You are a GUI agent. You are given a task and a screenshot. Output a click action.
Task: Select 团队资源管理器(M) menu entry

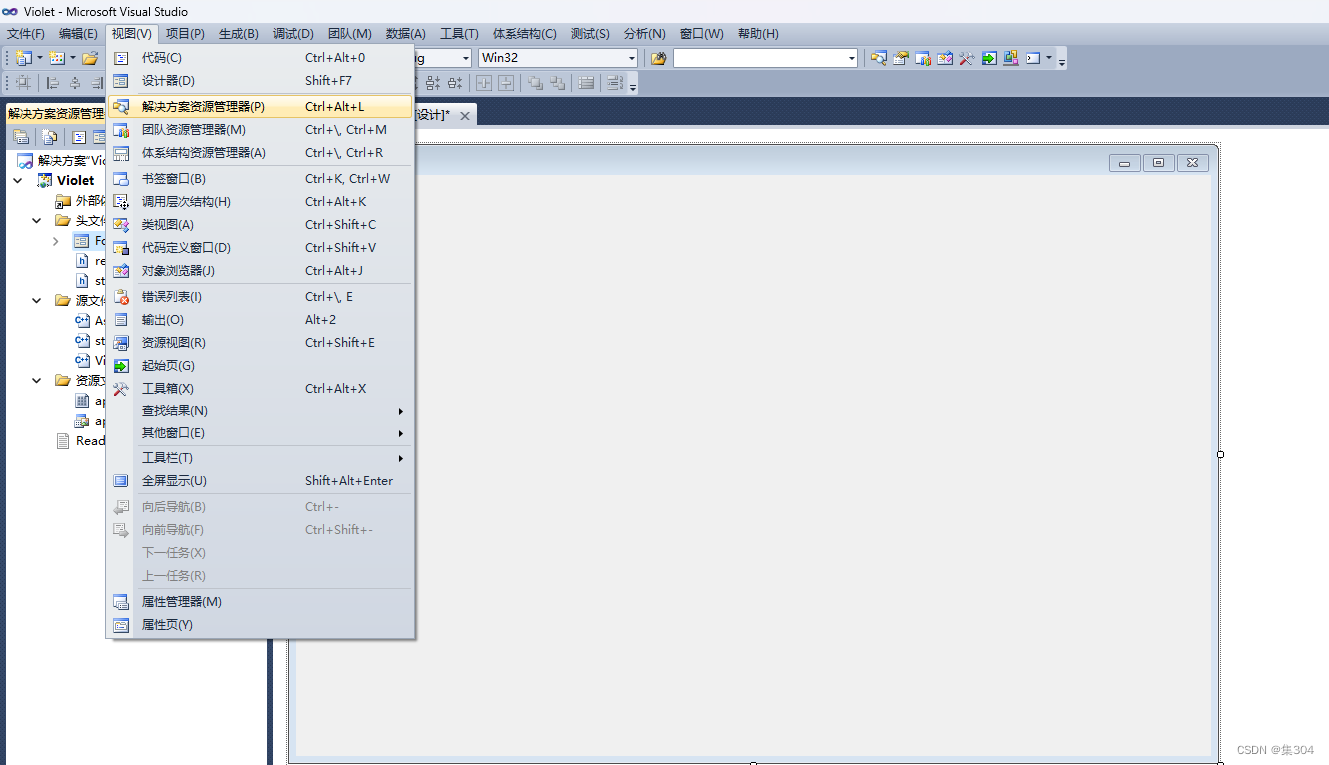tap(260, 129)
